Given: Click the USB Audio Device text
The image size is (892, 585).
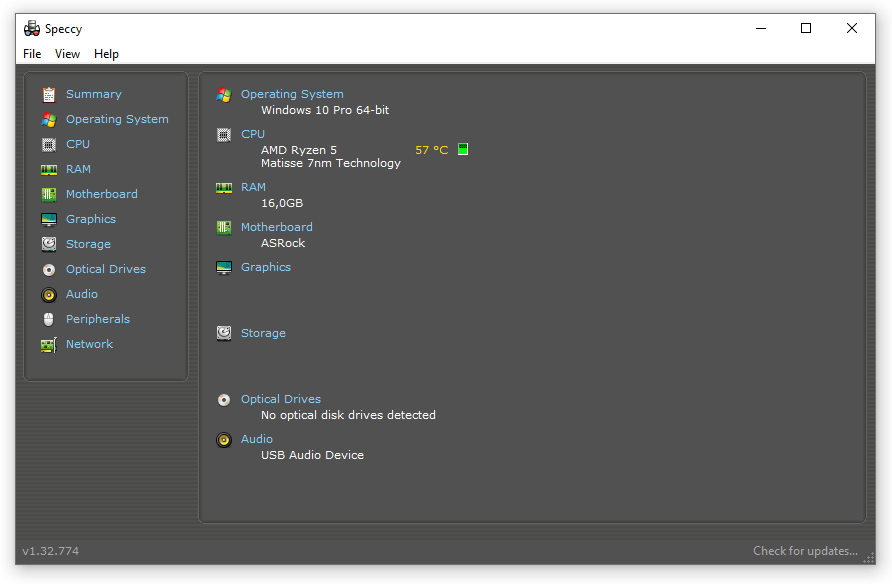Looking at the screenshot, I should [312, 455].
